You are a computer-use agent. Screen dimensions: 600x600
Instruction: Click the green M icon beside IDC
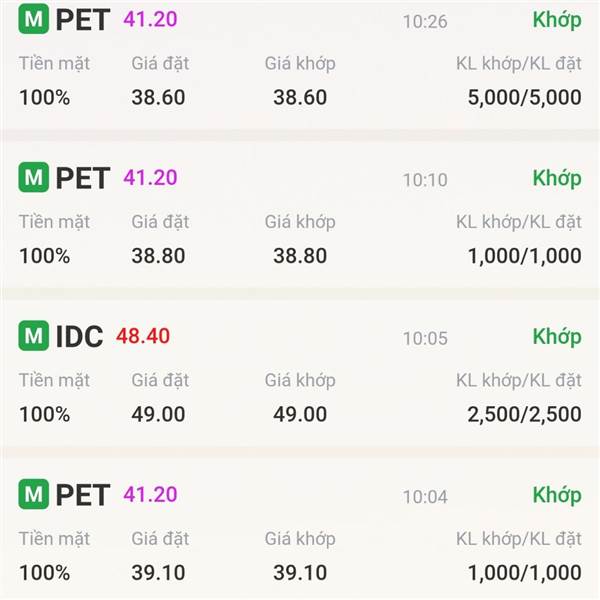pyautogui.click(x=34, y=336)
